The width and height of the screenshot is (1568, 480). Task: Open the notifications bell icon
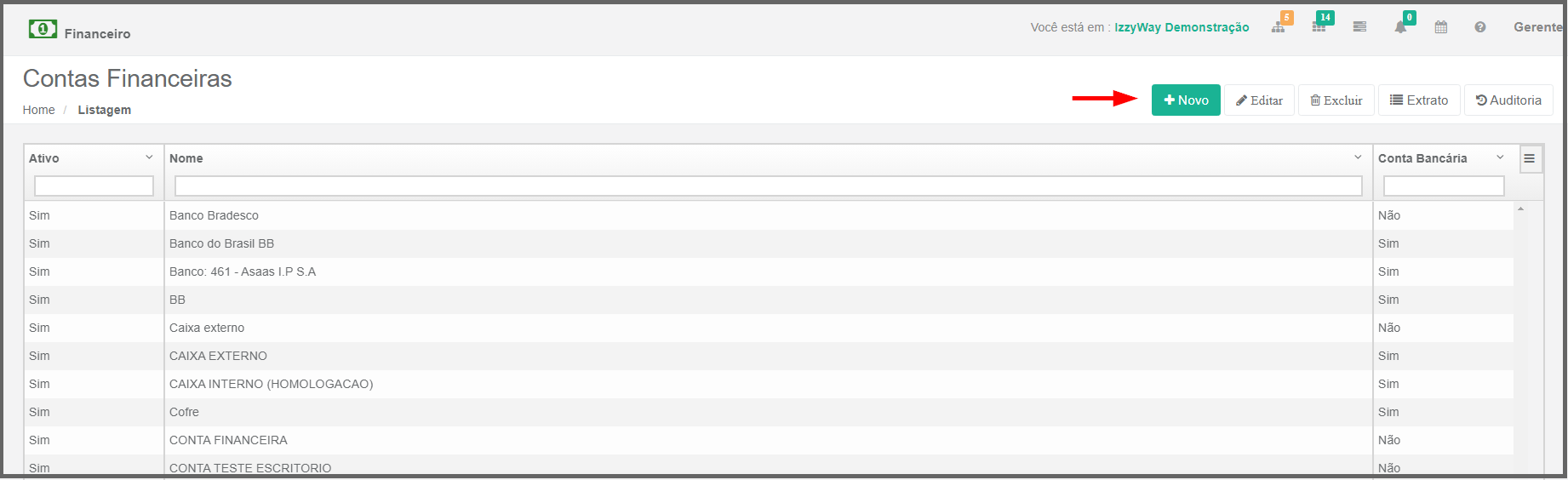(x=1400, y=27)
